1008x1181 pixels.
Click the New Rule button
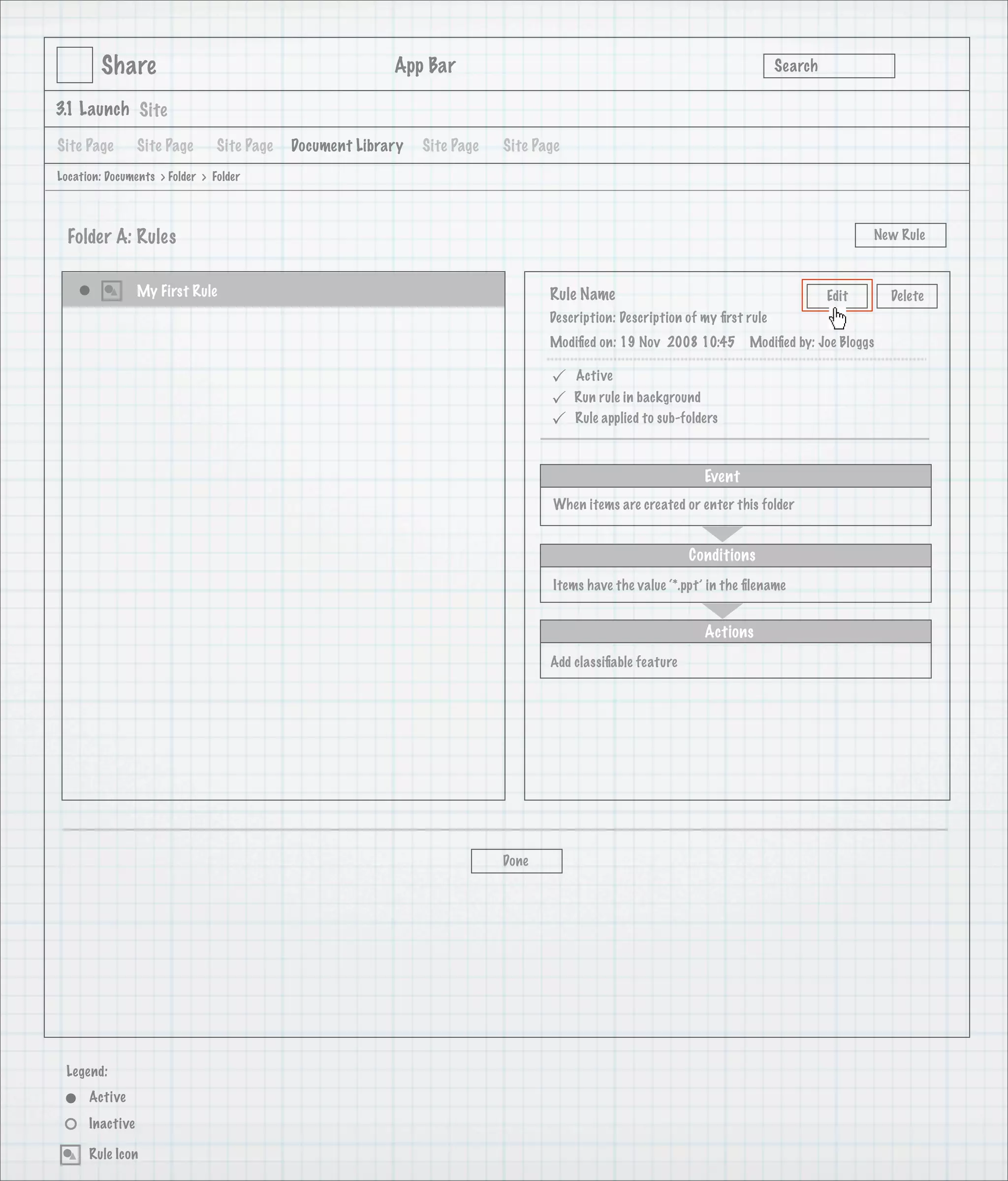tap(900, 235)
